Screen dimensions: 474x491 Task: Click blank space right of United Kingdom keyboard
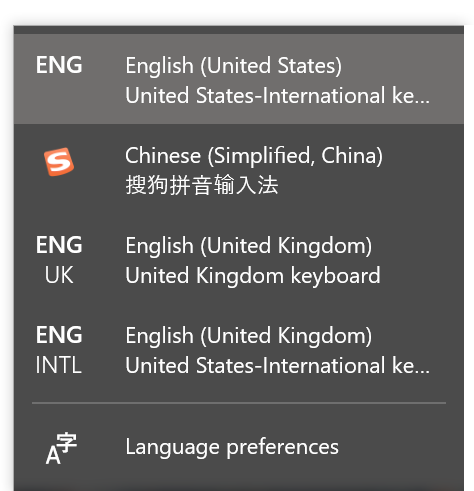pyautogui.click(x=422, y=276)
